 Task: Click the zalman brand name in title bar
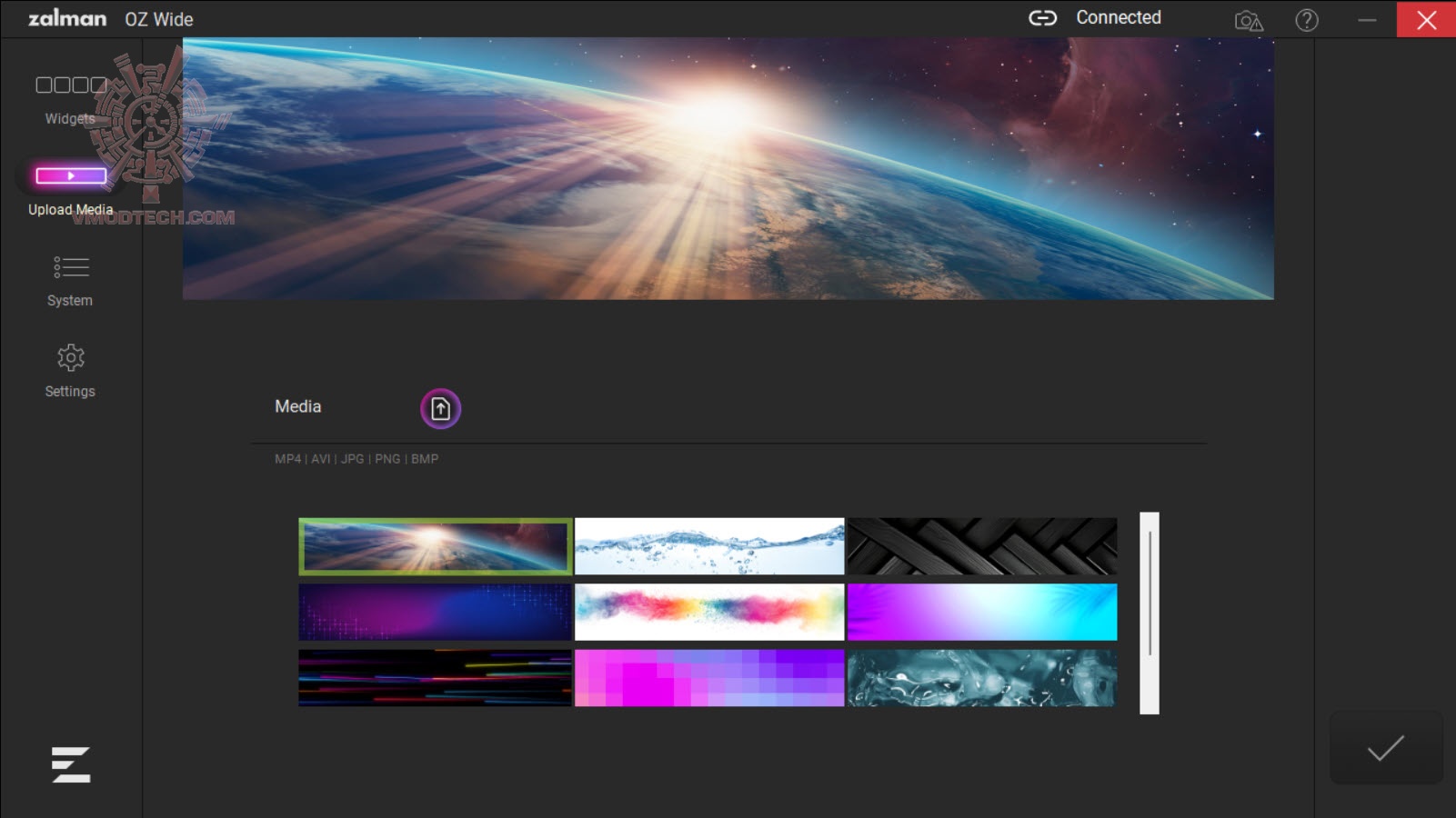[67, 18]
